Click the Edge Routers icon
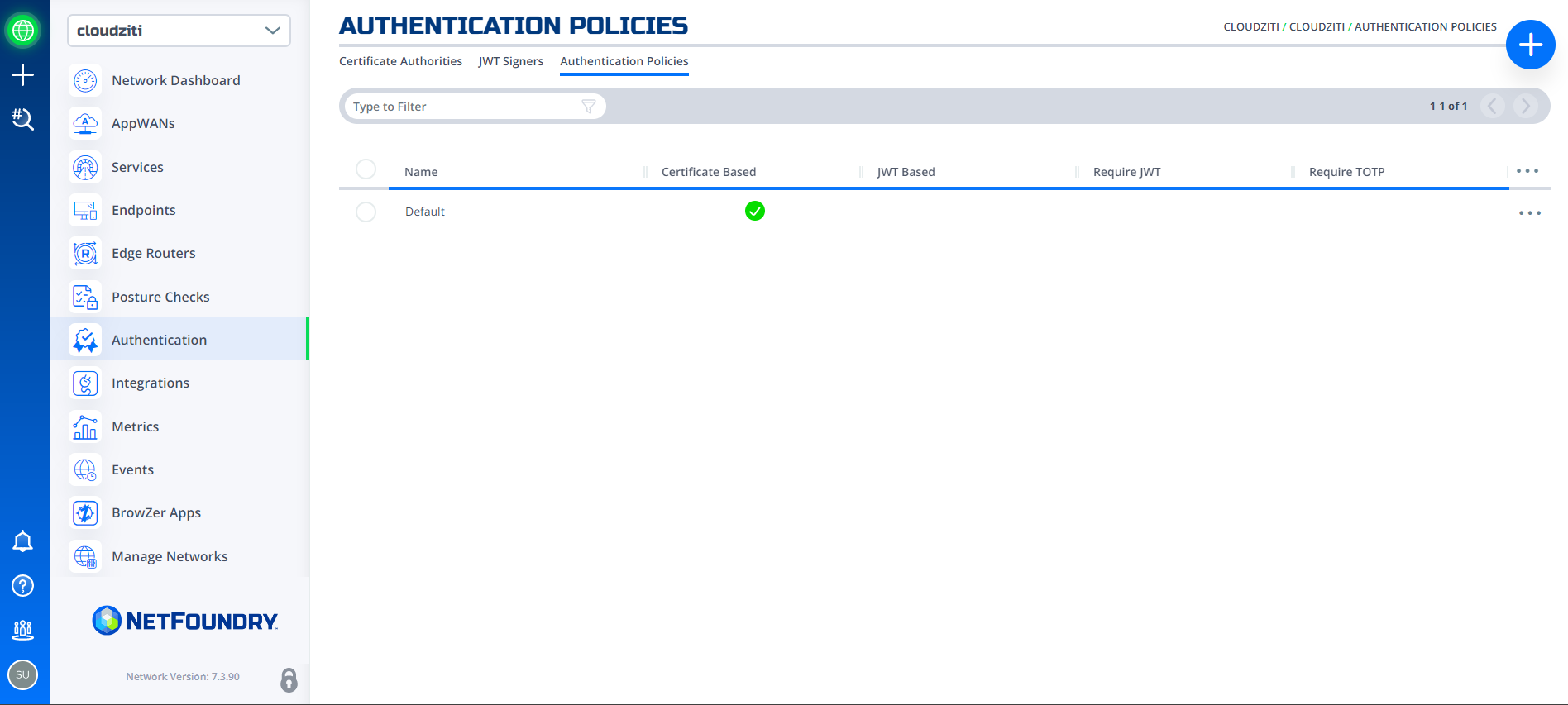 pyautogui.click(x=85, y=253)
